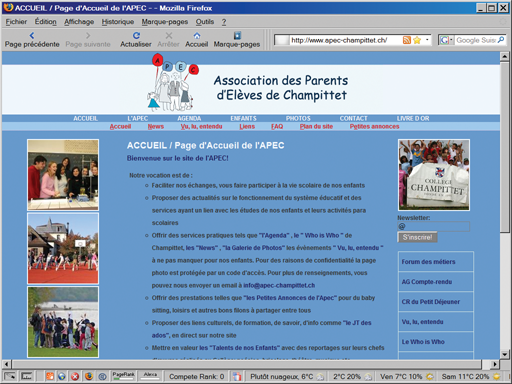Select the AGENDA site tab
512x384 pixels.
click(189, 118)
